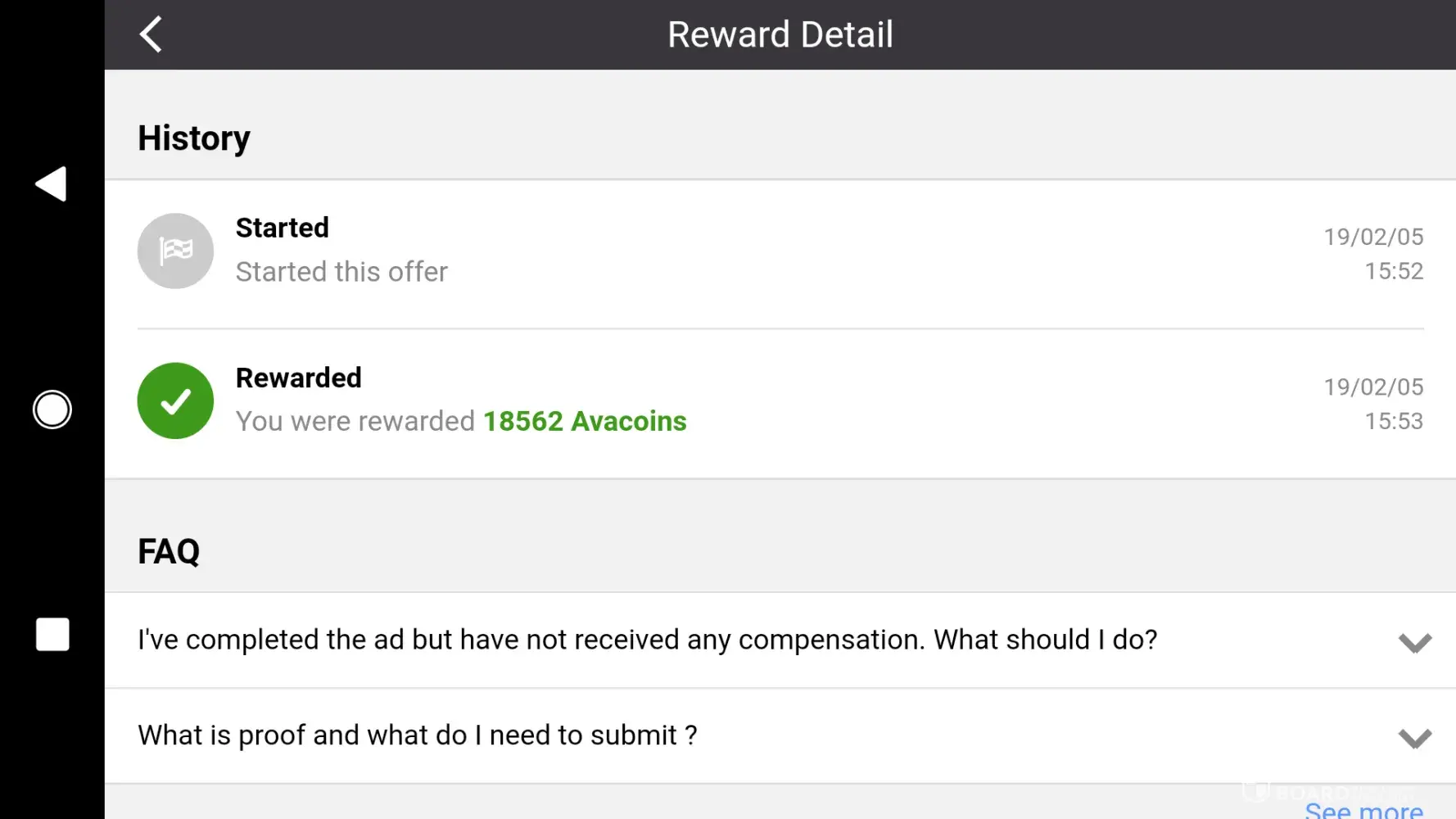Click the 'Started' history entry title
Image resolution: width=1456 pixels, height=819 pixels.
[283, 228]
